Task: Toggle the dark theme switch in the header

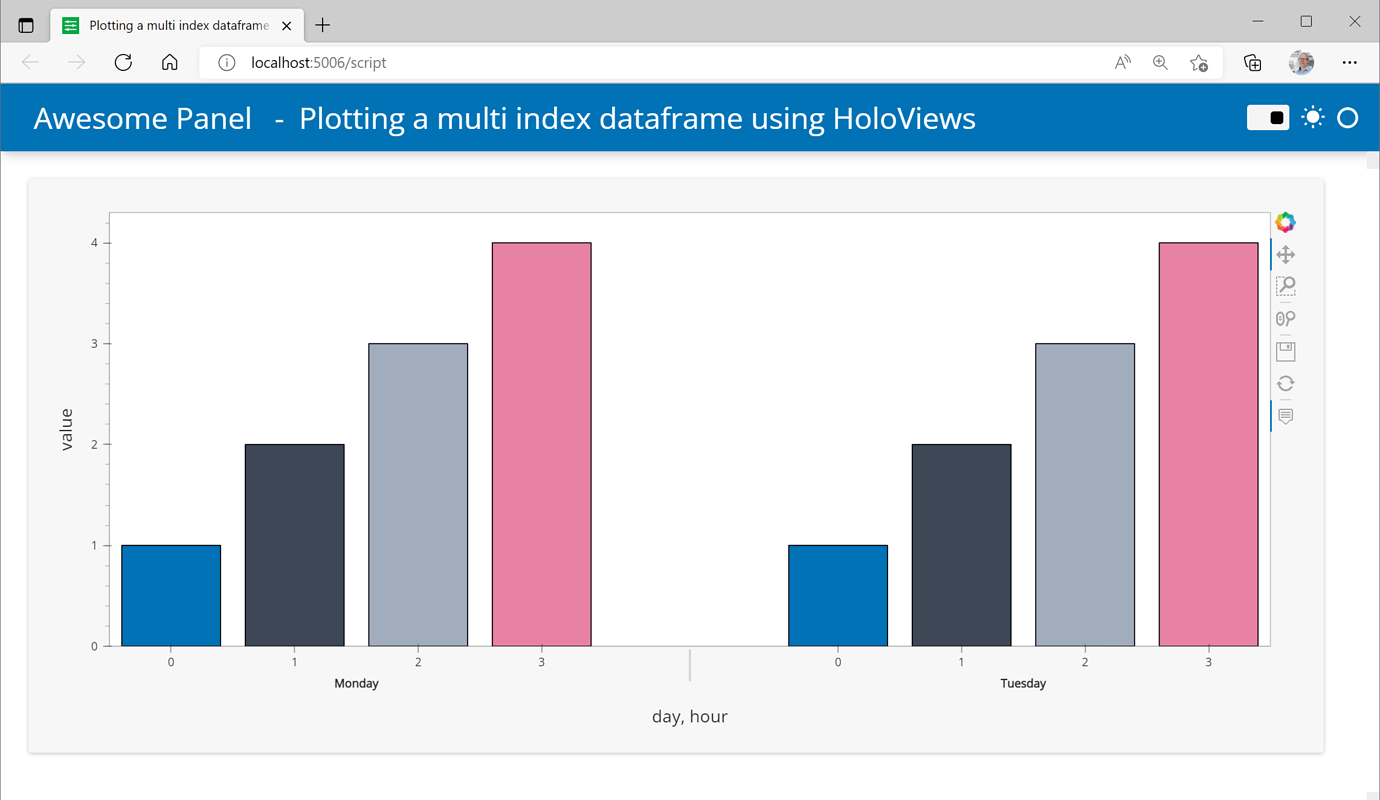Action: tap(1267, 117)
